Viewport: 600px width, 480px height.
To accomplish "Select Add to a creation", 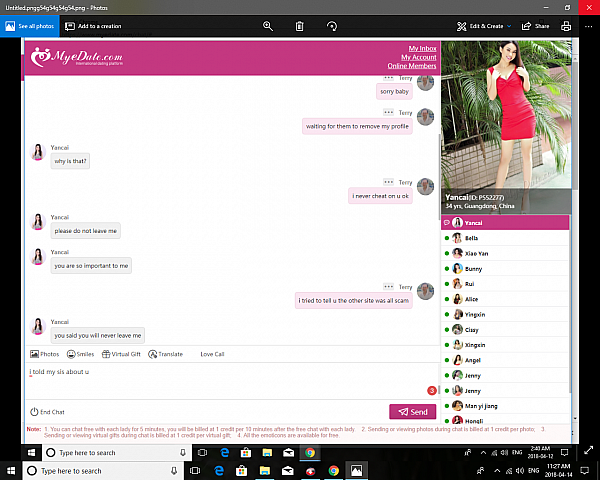I will [x=93, y=26].
